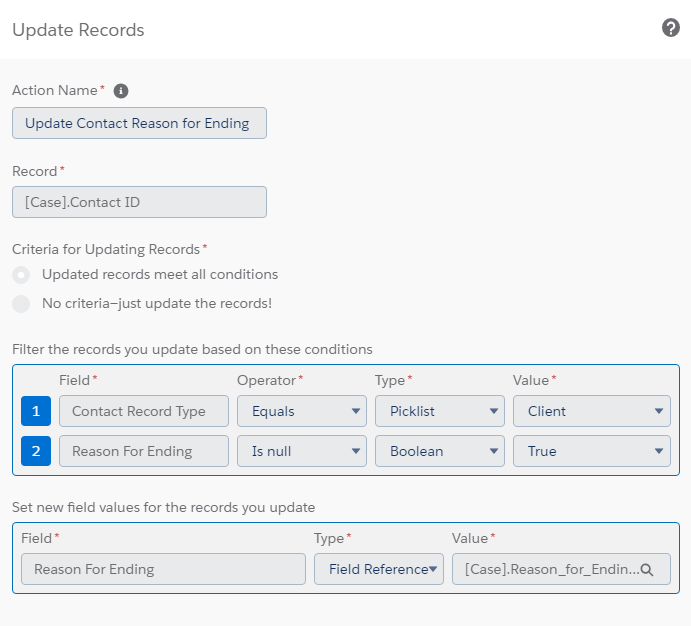This screenshot has height=626, width=691.
Task: Click the Action Name info icon
Action: tap(121, 91)
